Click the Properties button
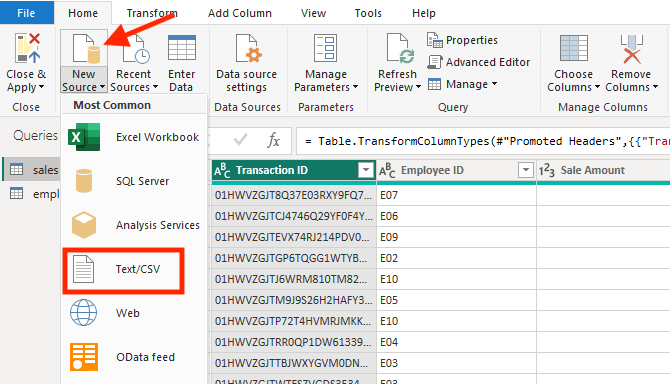 [x=462, y=40]
